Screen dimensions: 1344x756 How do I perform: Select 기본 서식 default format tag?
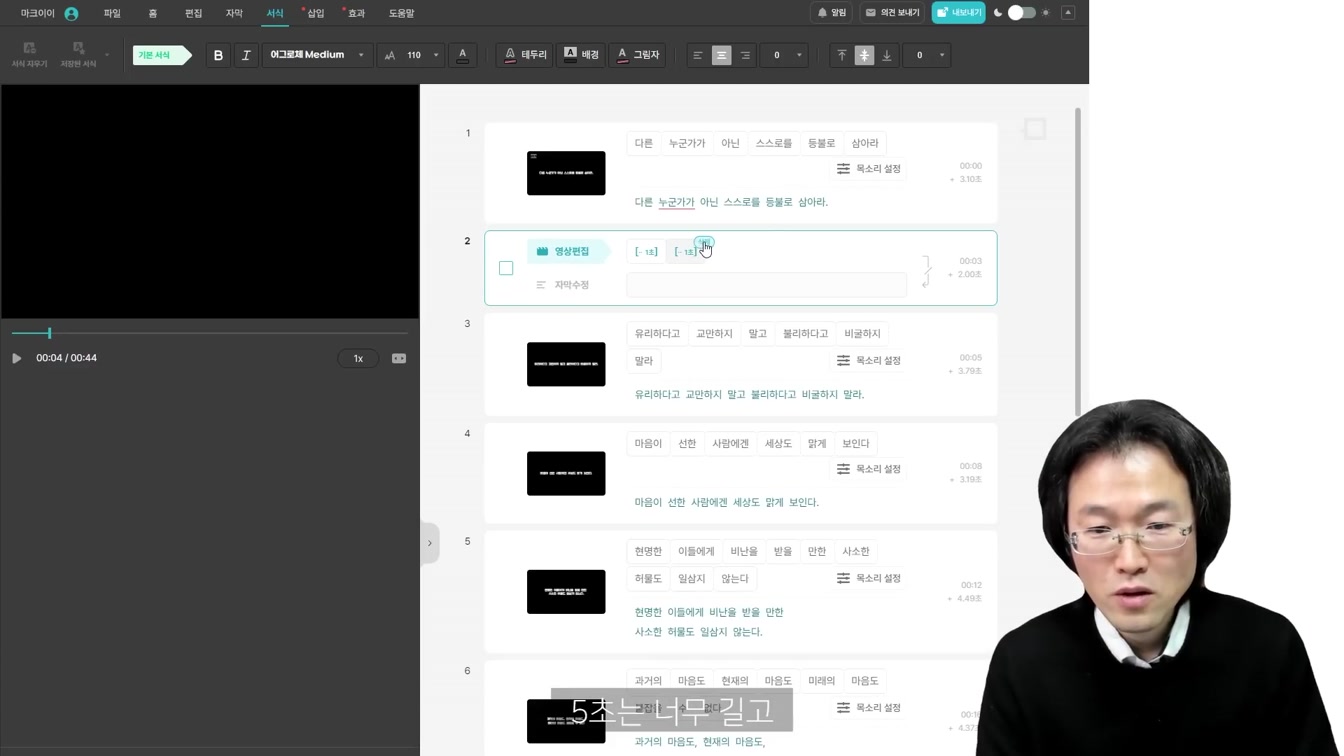tap(160, 55)
